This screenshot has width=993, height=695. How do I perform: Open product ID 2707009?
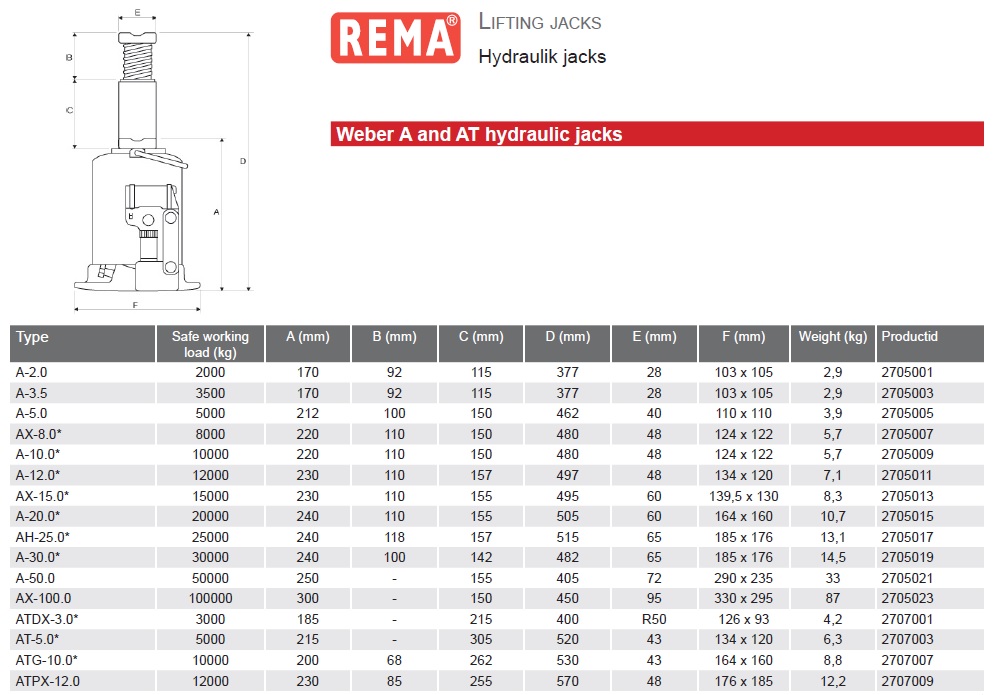click(906, 681)
